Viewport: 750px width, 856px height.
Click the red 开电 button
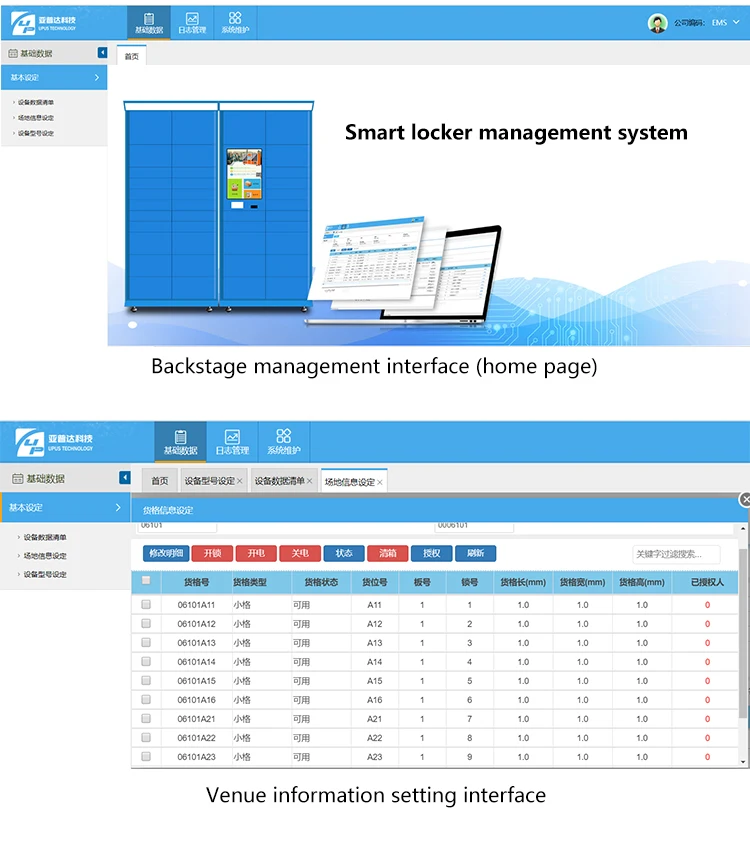[256, 553]
